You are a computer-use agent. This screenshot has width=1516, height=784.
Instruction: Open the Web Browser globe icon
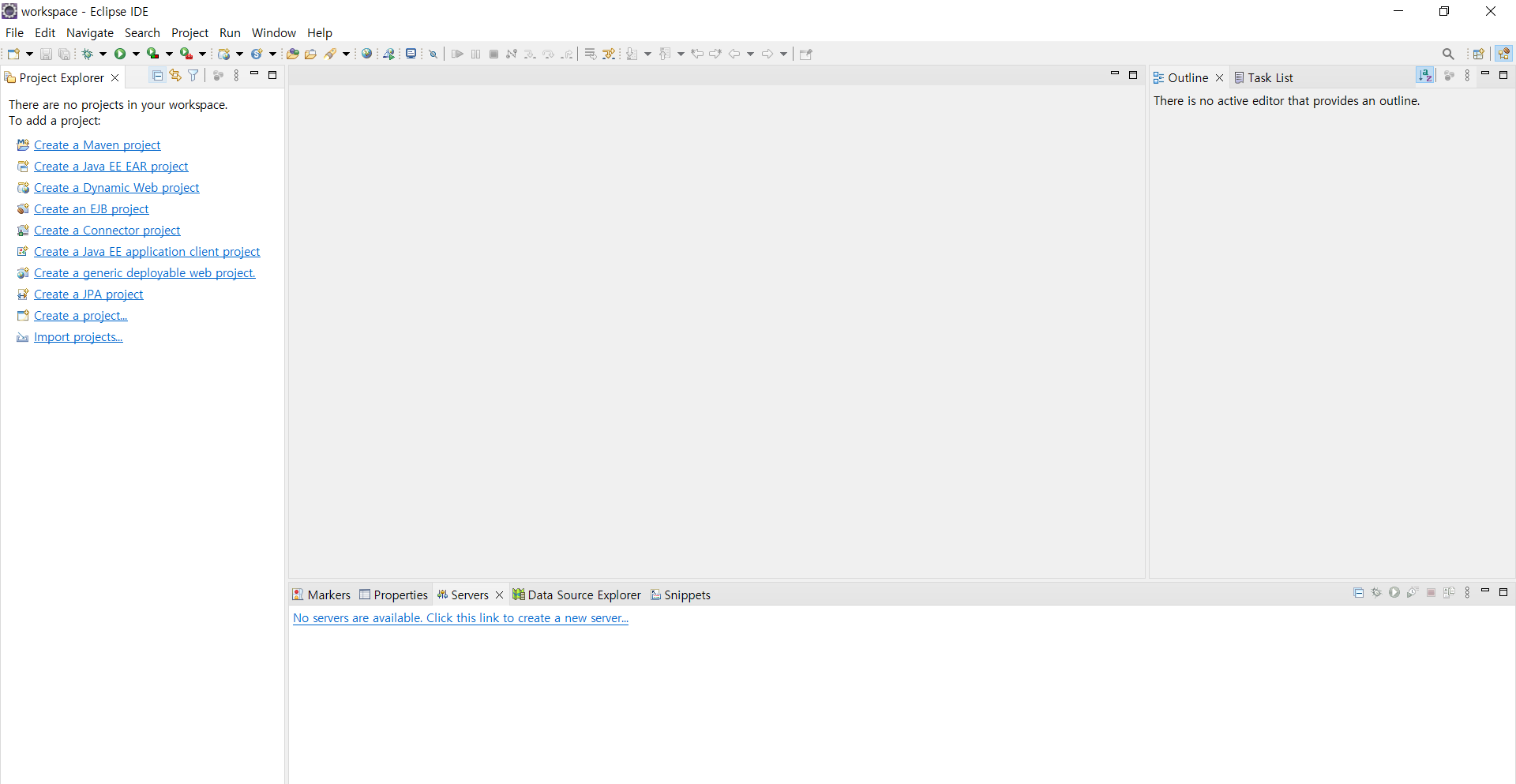click(366, 54)
